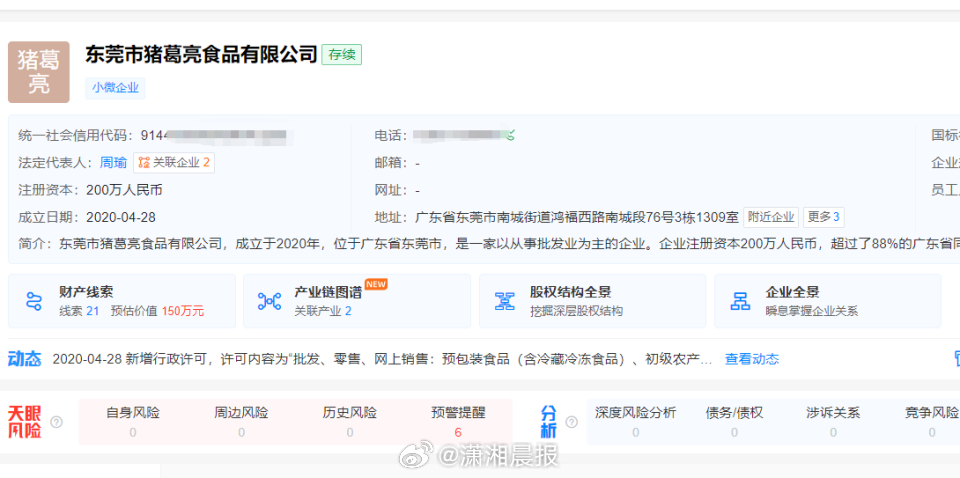Open 深度风险分析 tab
960x478 pixels.
[636, 422]
